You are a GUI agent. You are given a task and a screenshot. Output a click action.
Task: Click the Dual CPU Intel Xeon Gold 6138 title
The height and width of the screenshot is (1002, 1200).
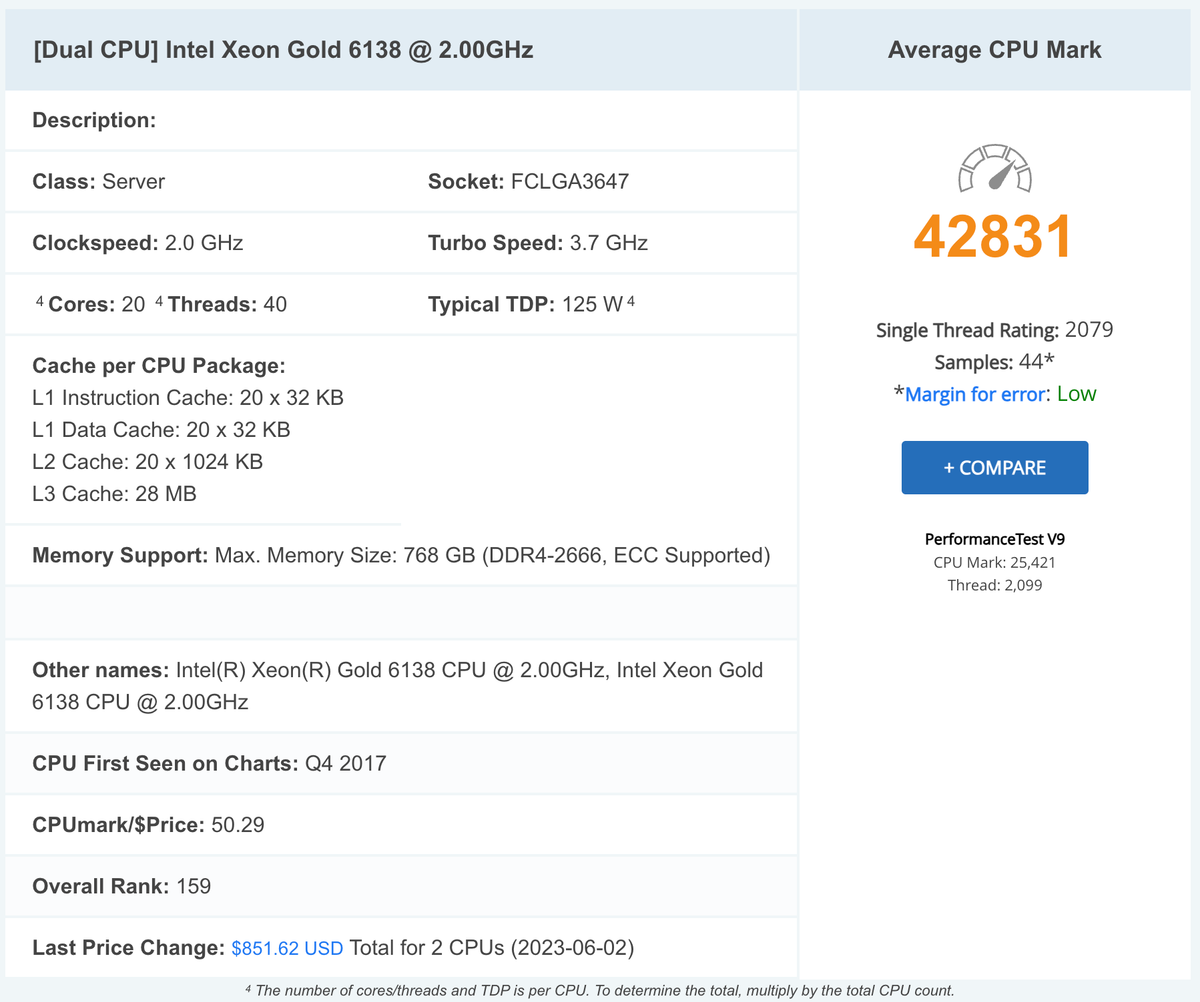(283, 50)
